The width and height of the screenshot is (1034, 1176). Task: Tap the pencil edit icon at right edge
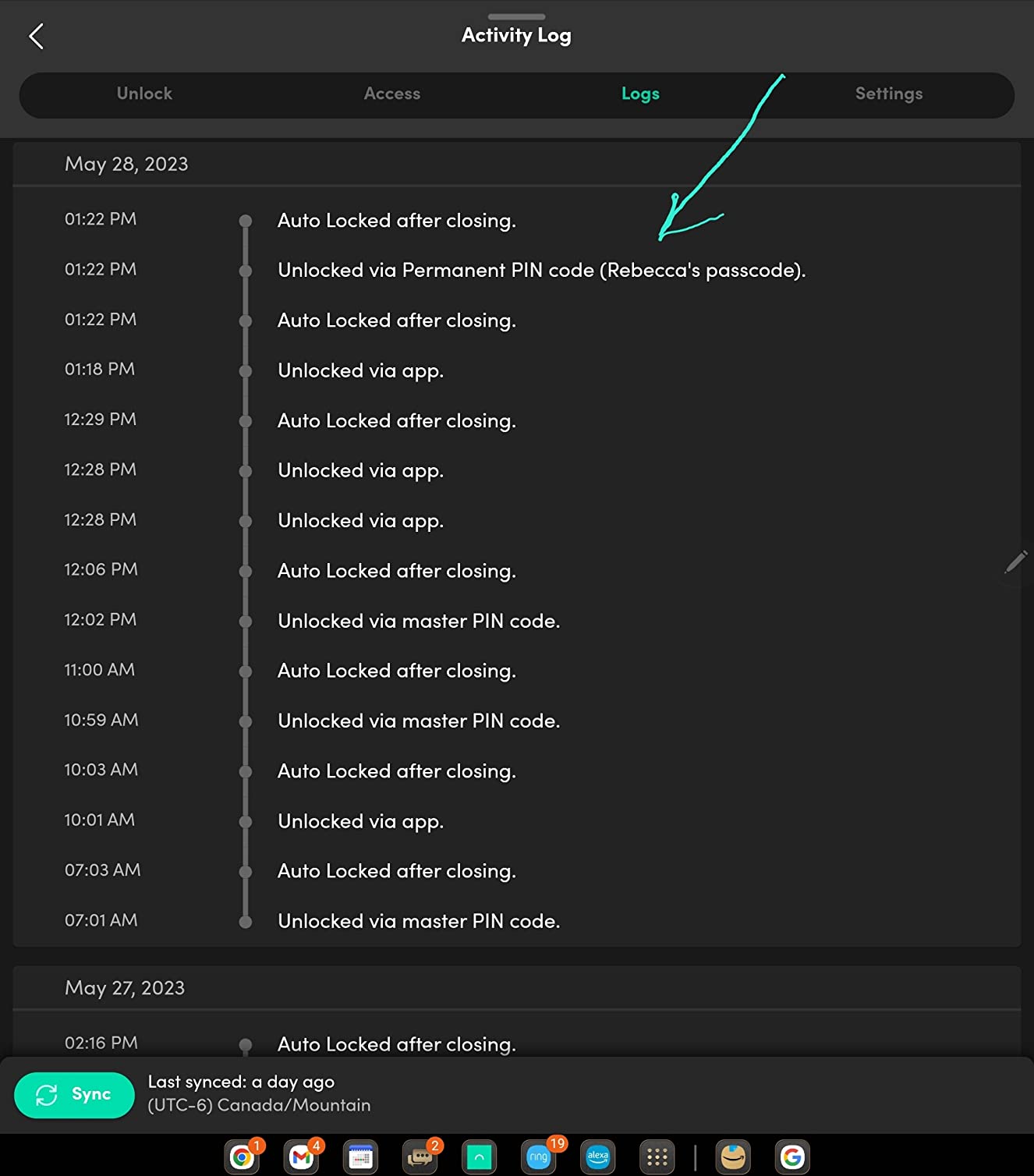click(x=1015, y=561)
